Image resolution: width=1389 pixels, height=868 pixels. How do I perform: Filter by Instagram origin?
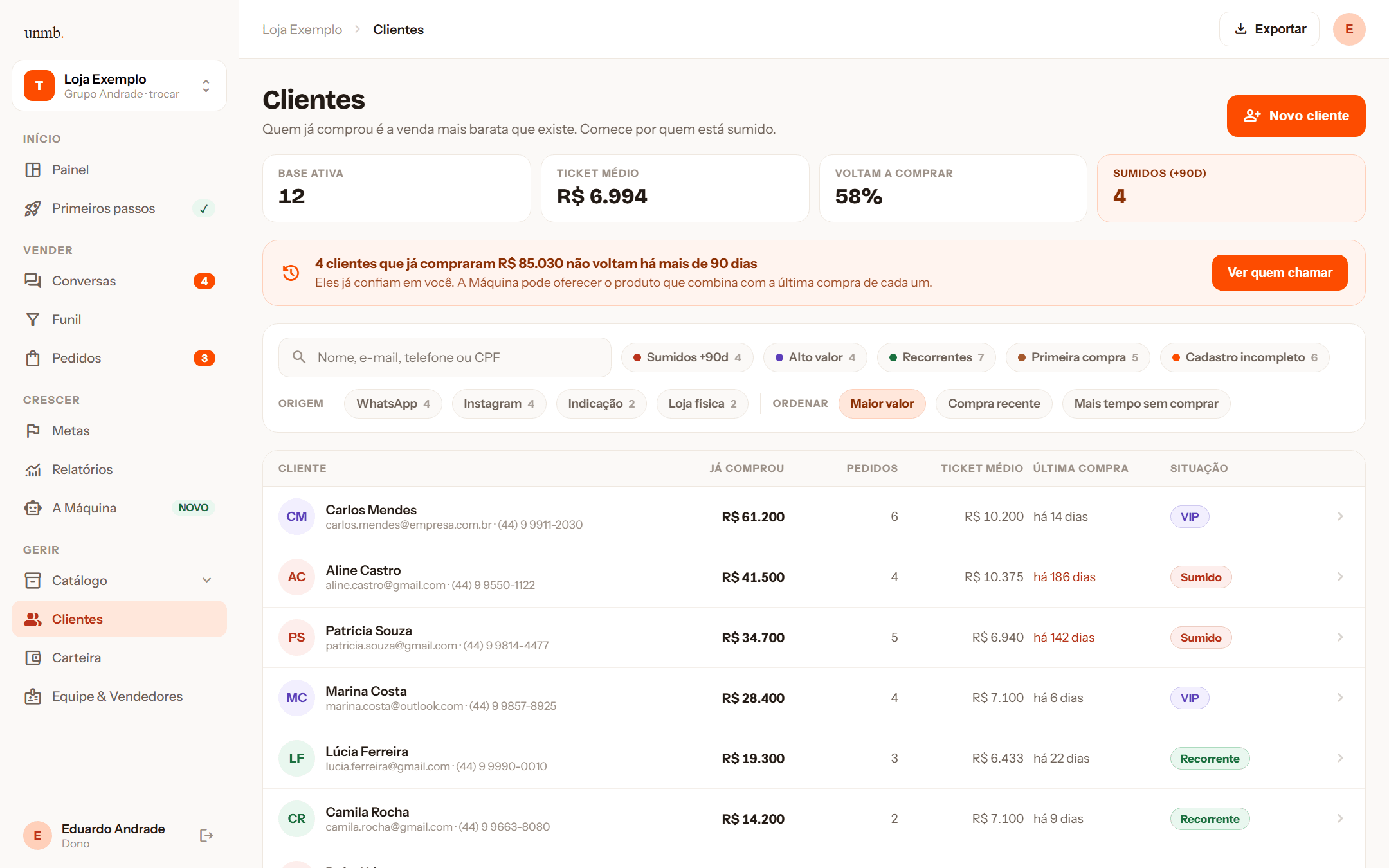(499, 404)
